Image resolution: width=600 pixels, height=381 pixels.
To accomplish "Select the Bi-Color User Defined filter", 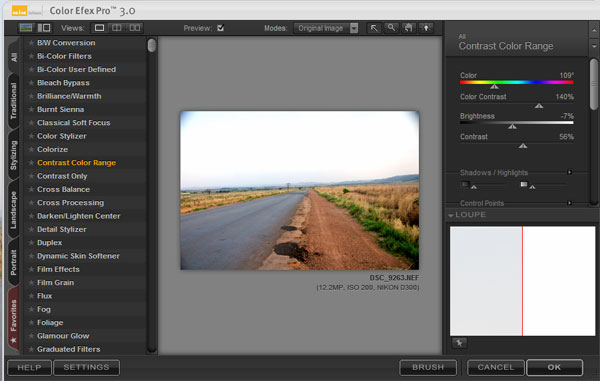I will 77,70.
